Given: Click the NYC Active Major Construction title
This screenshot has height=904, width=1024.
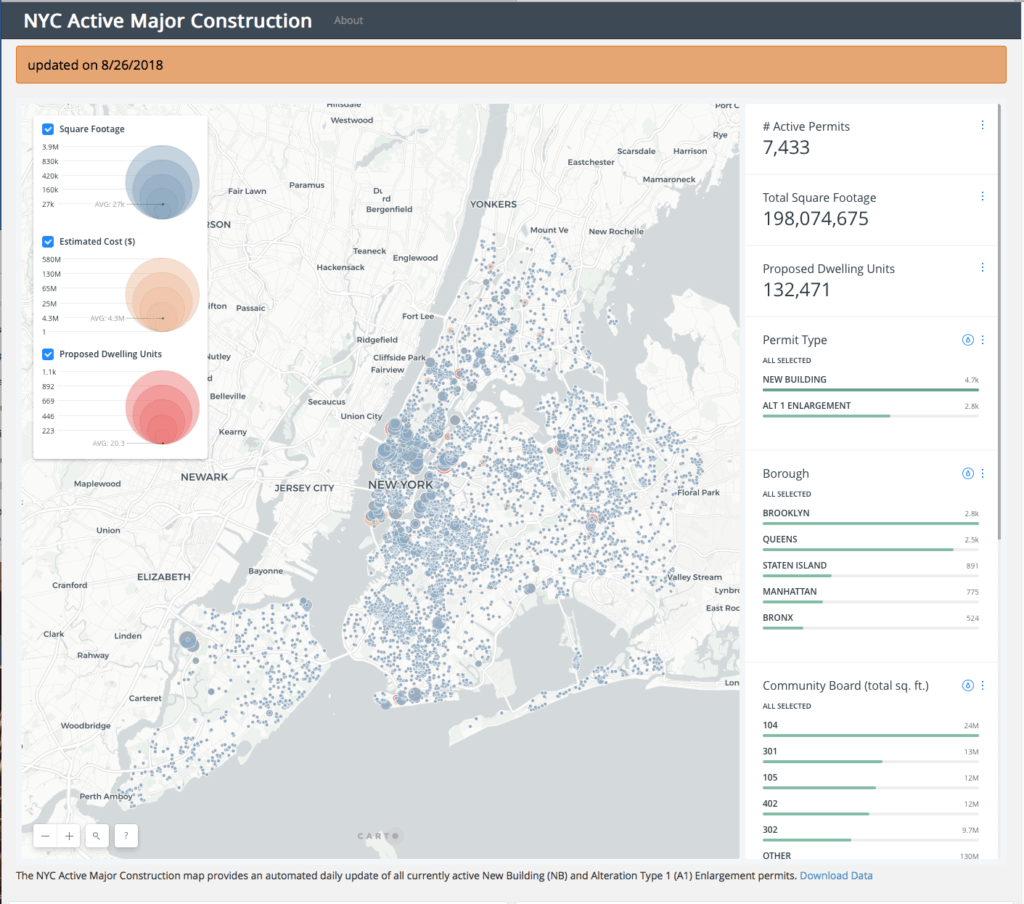Looking at the screenshot, I should [167, 20].
